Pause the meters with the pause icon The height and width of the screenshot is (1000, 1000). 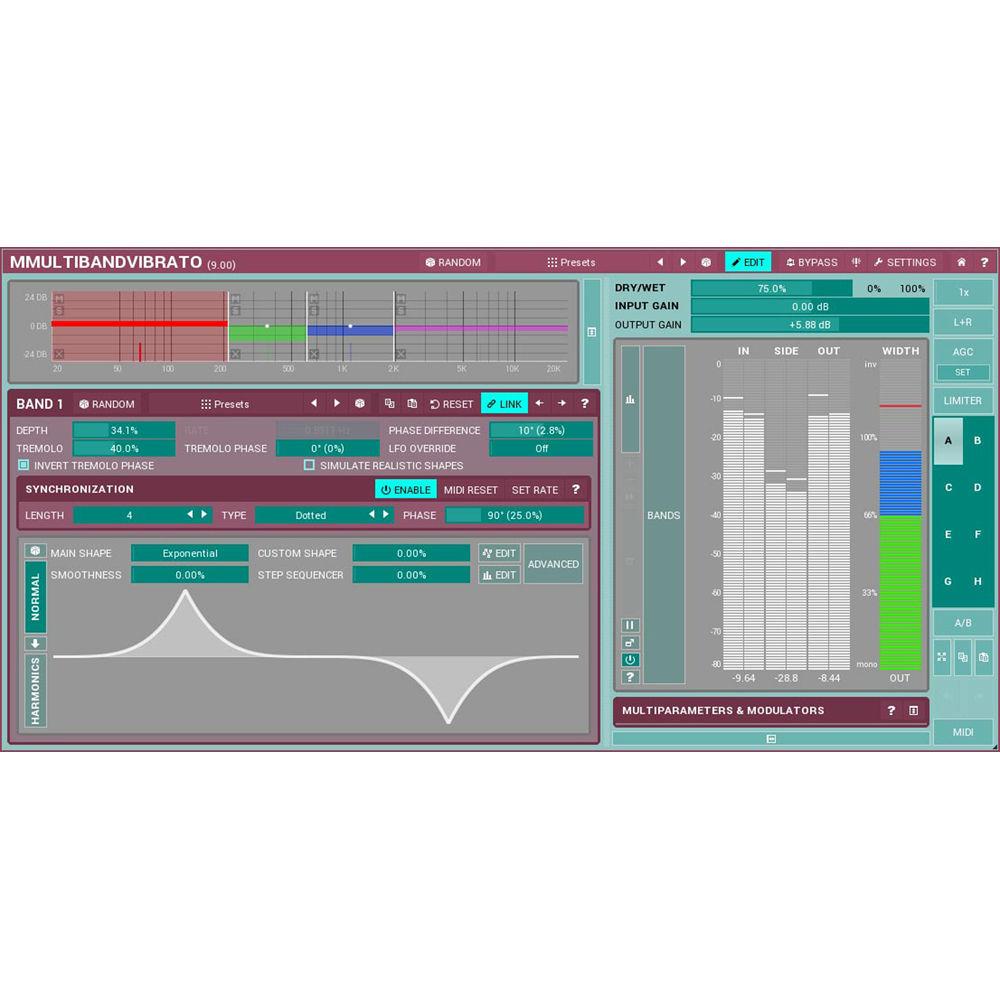pyautogui.click(x=630, y=625)
